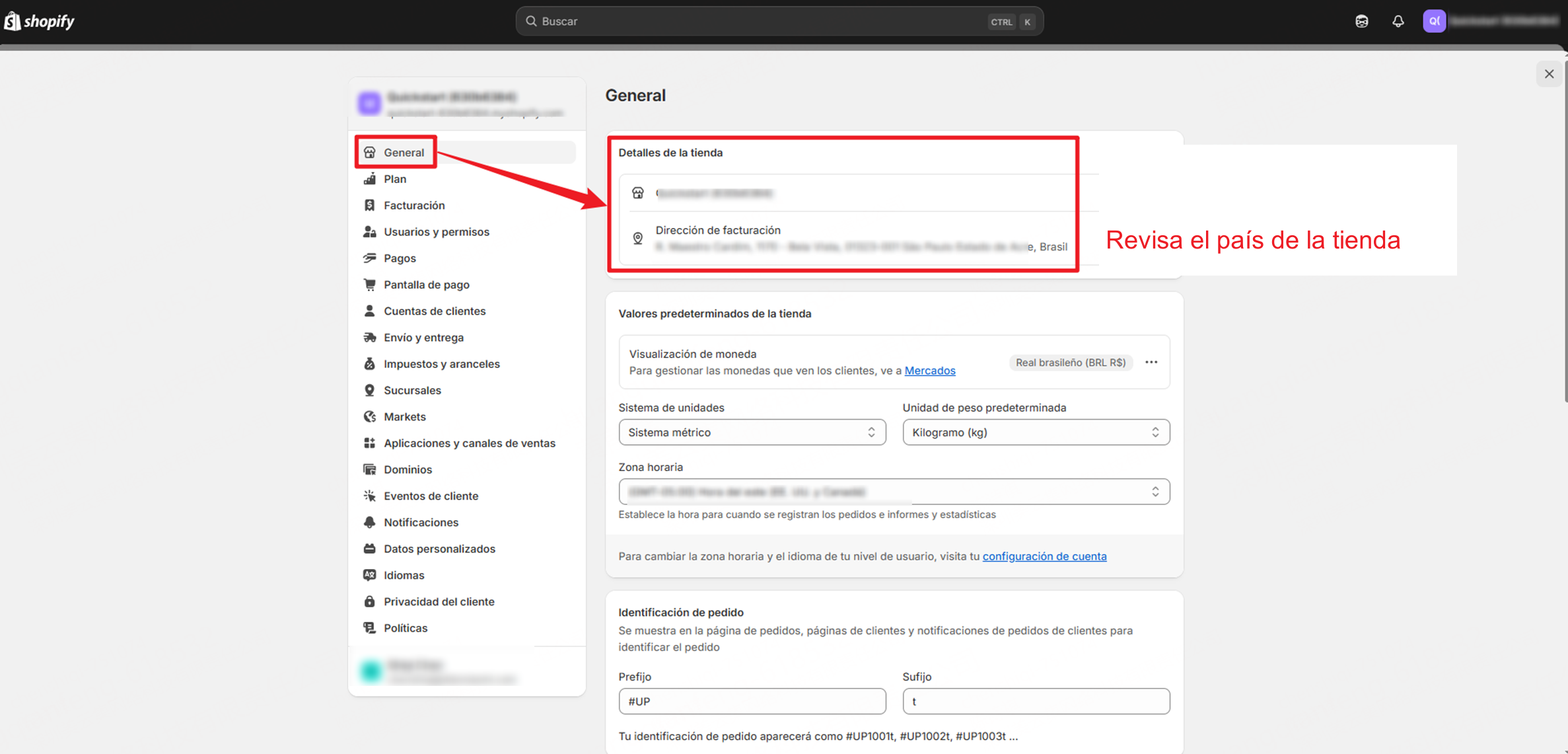The width and height of the screenshot is (1568, 754).
Task: Click the location pin icon beside Dirección de facturación
Action: point(638,239)
